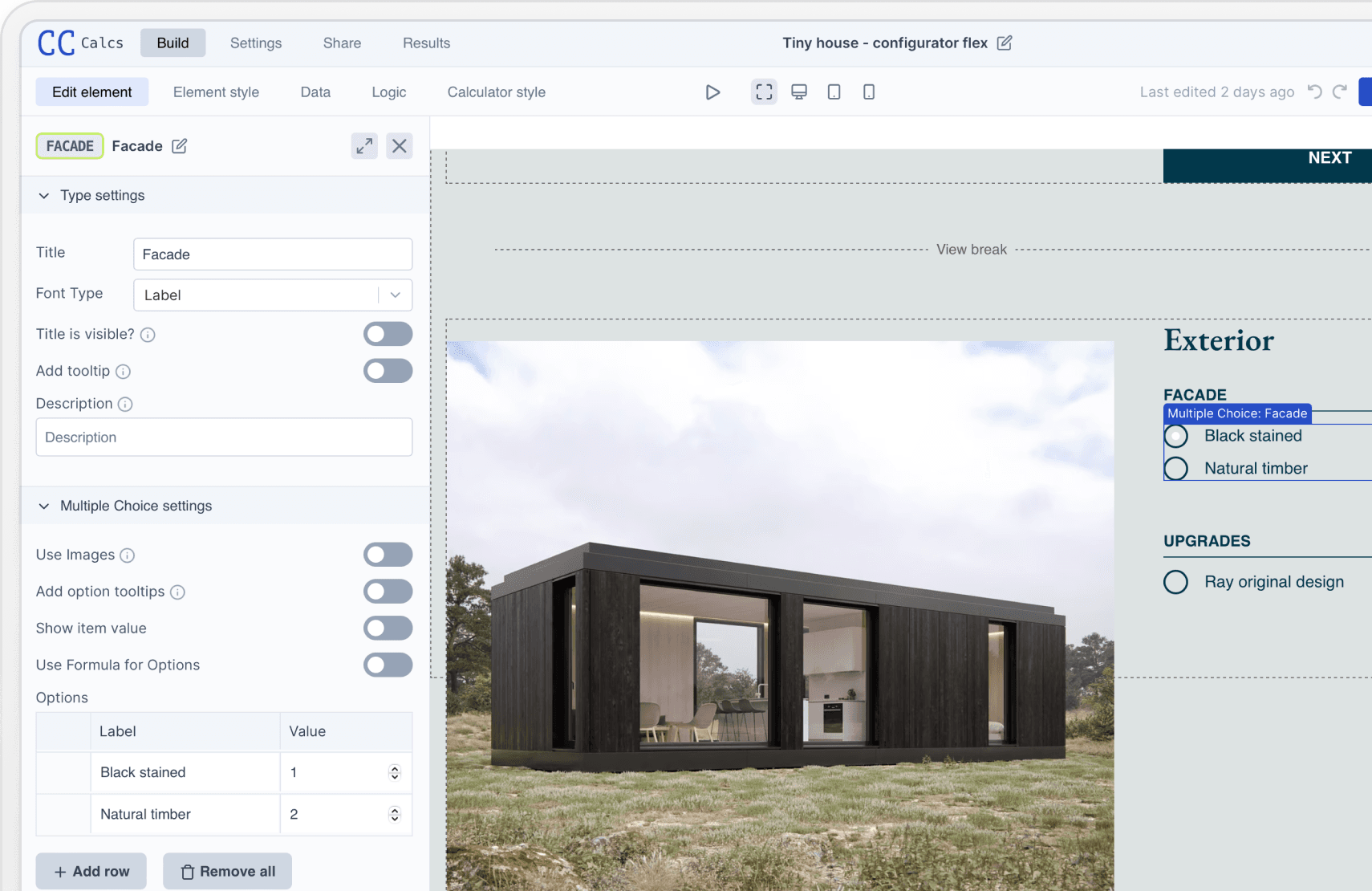Select the full-width view icon
Viewport: 1372px width, 891px height.
click(764, 92)
